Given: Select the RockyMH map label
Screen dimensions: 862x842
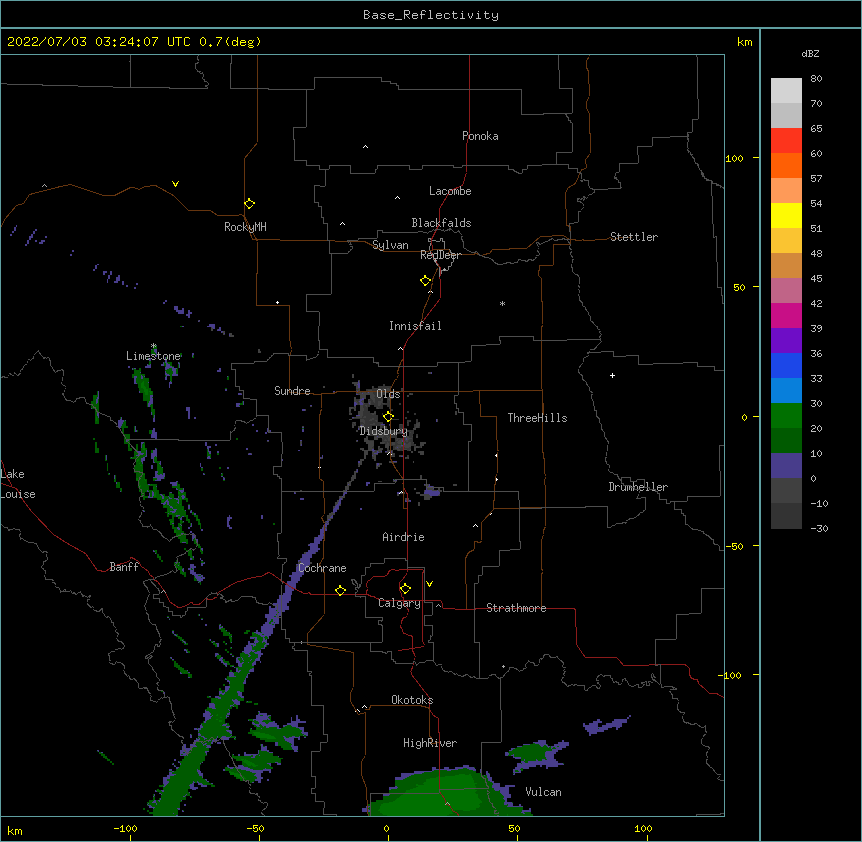Looking at the screenshot, I should (245, 227).
